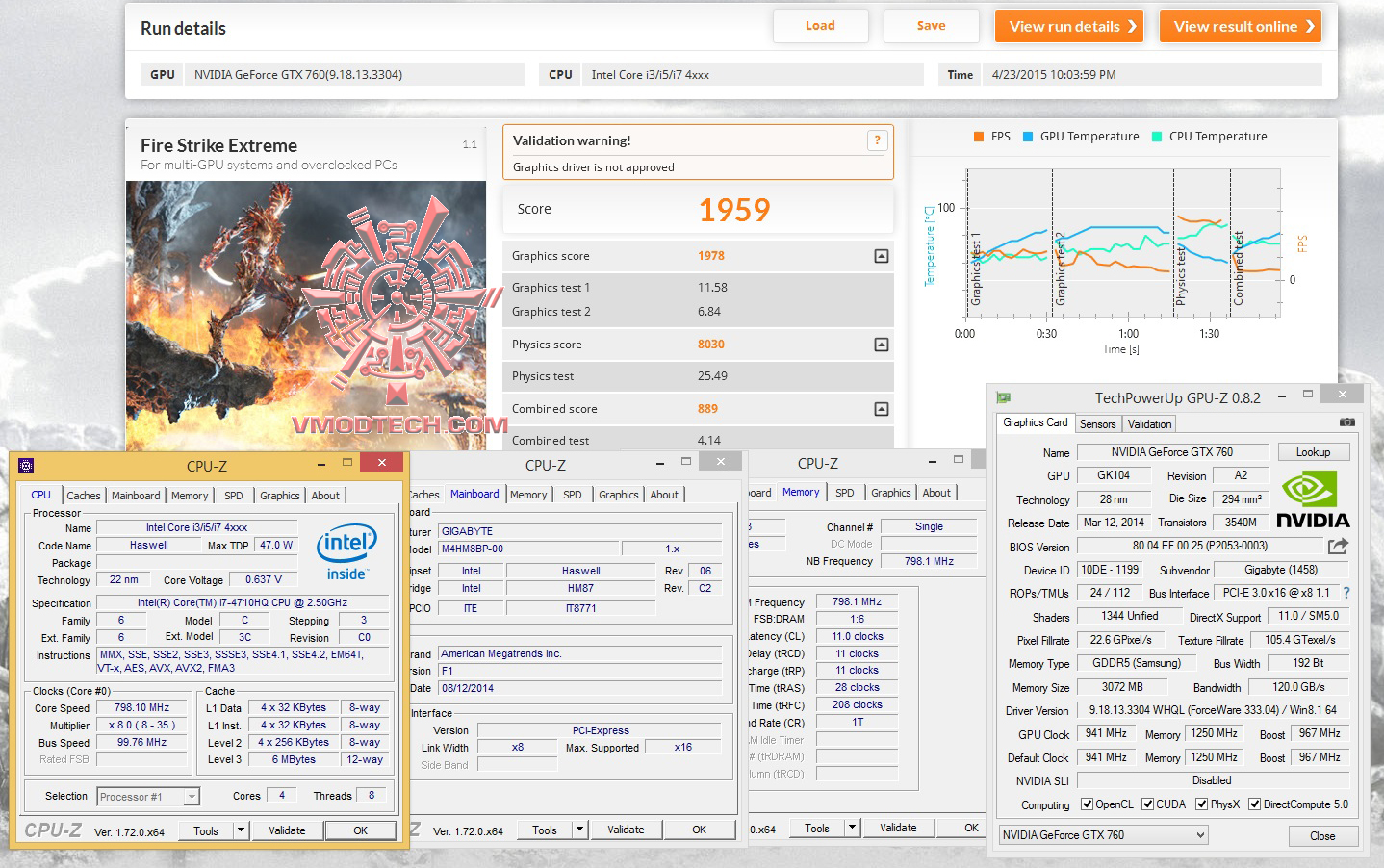The image size is (1384, 868).
Task: Click the Physics score value 8030
Action: pos(711,345)
